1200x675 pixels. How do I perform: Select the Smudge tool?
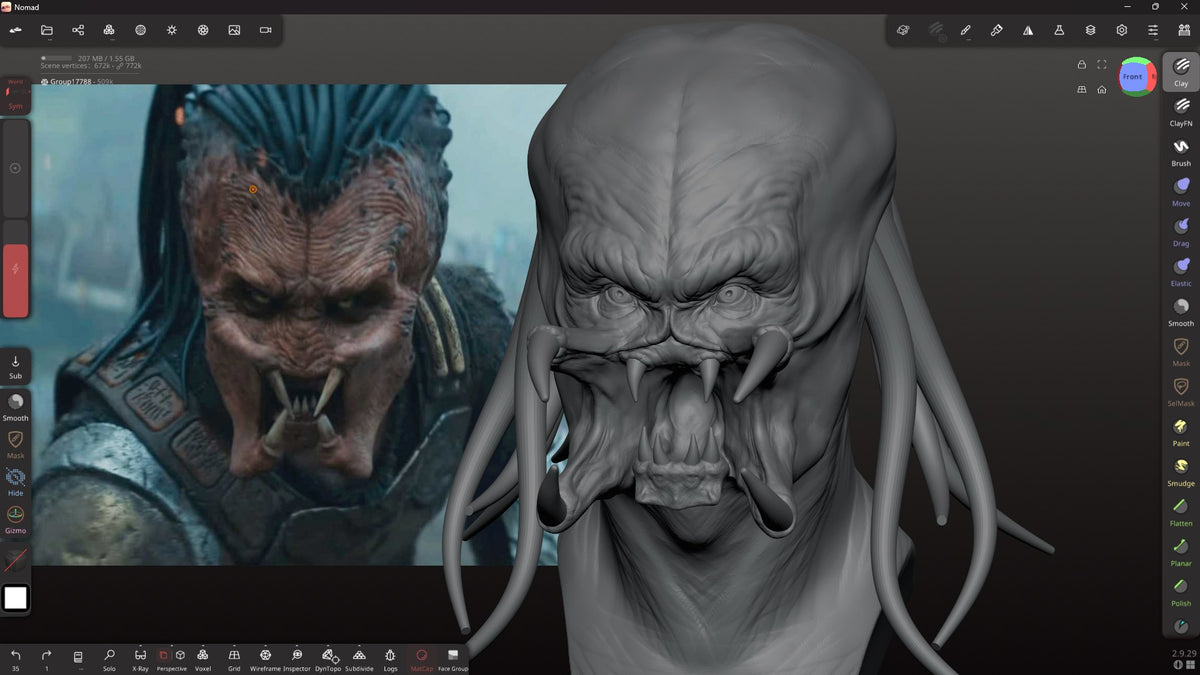1181,471
